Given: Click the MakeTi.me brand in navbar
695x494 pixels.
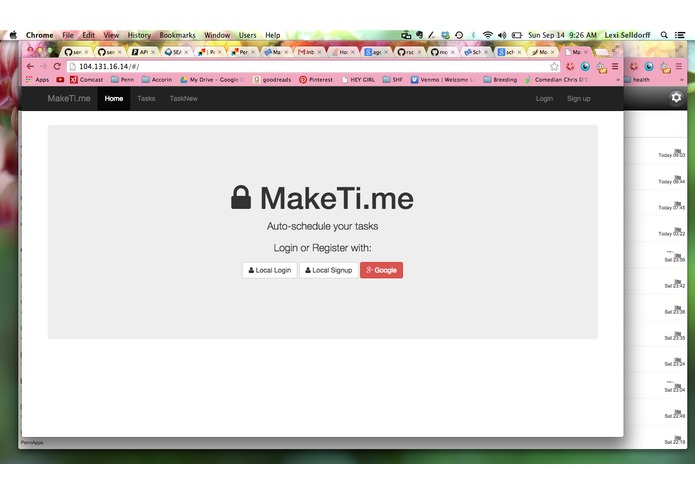Looking at the screenshot, I should pos(69,98).
